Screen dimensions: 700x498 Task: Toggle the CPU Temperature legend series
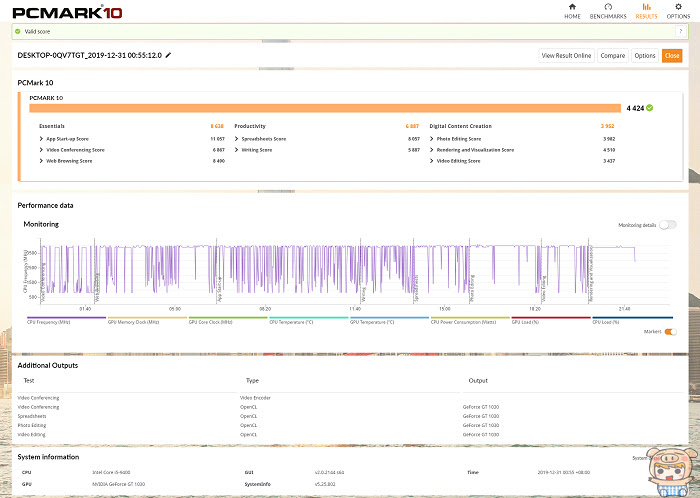pyautogui.click(x=308, y=320)
